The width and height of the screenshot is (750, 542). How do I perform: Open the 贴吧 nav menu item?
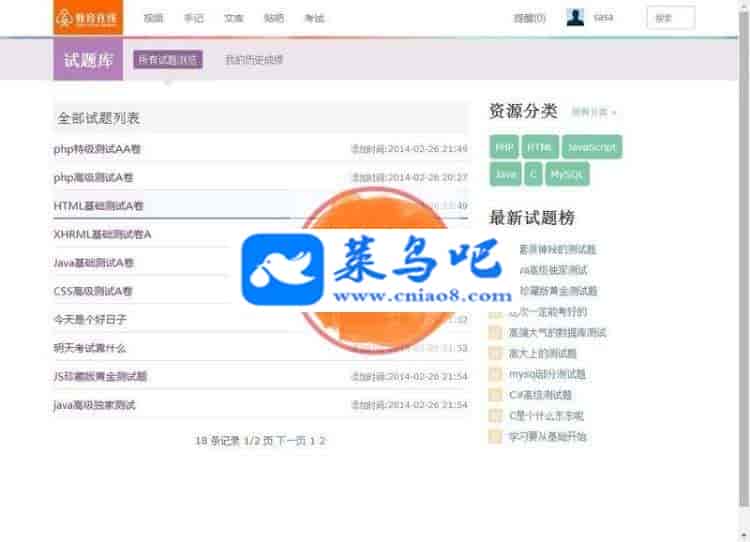click(x=274, y=18)
